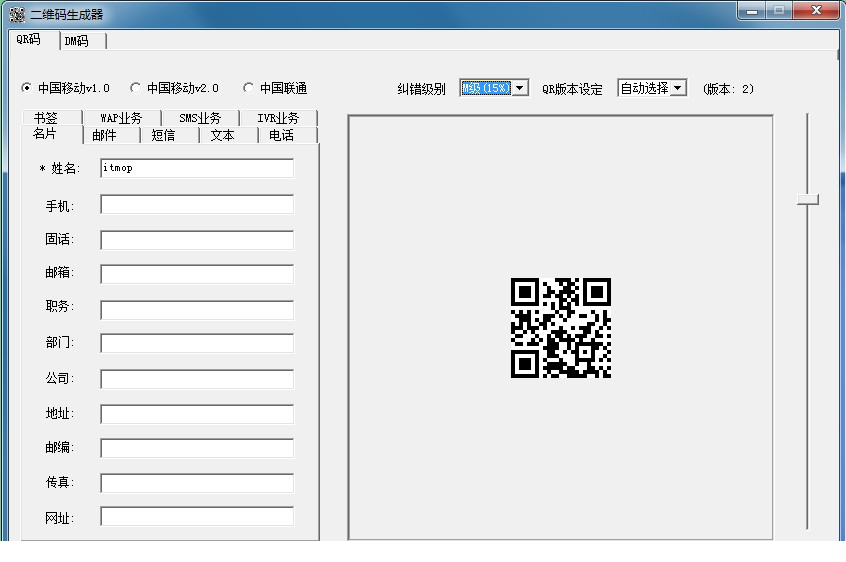Click the QR code size slider handle
846x562 pixels.
808,200
